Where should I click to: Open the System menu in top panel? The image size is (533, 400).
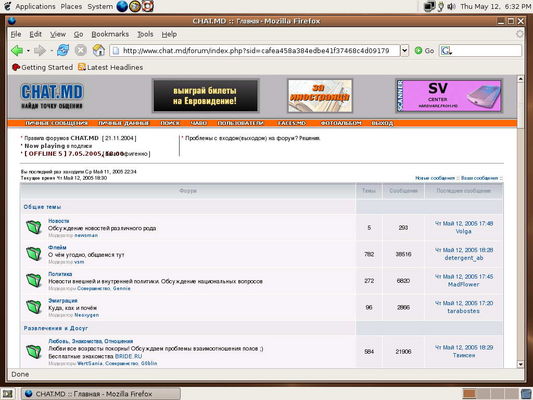(x=100, y=6)
